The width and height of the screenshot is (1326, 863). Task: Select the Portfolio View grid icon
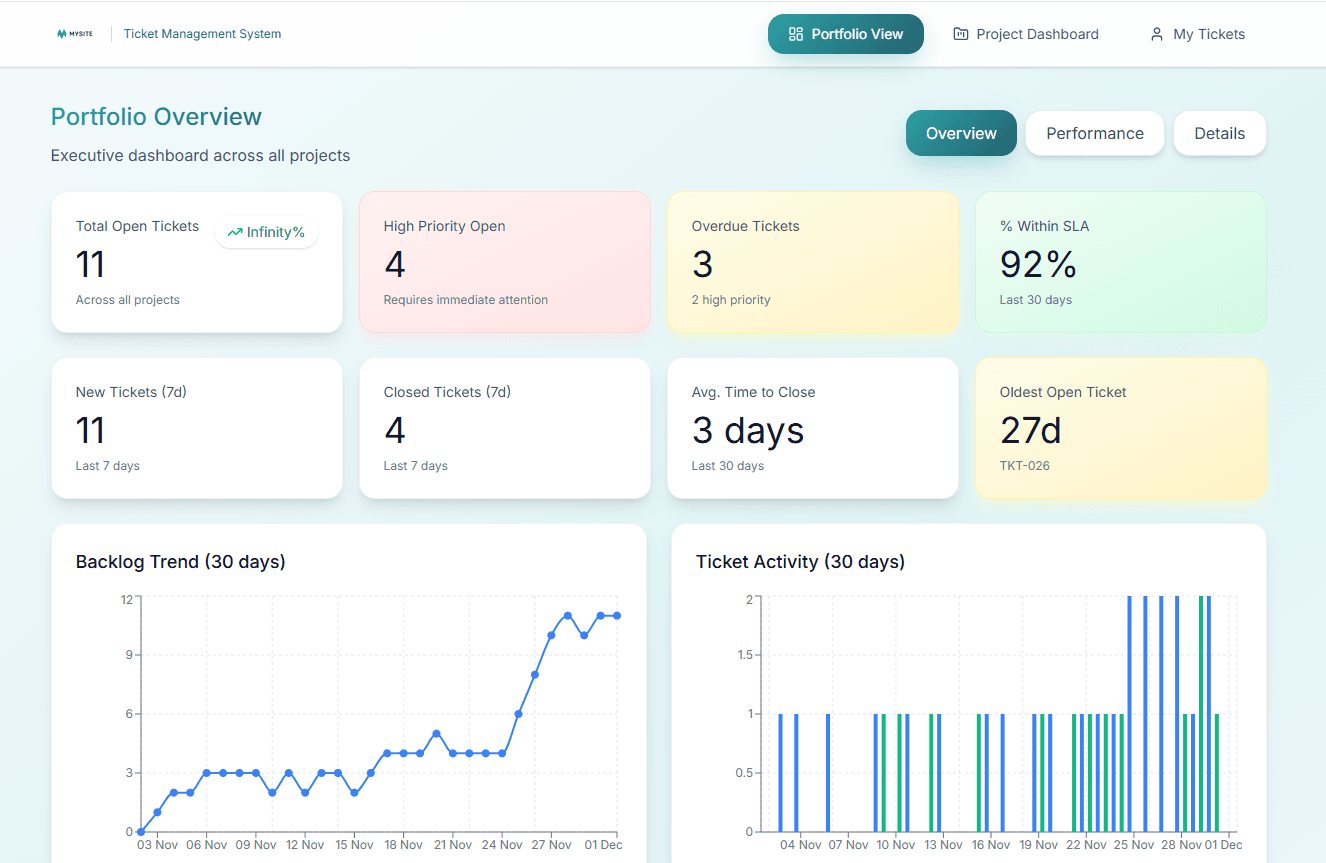pos(795,33)
